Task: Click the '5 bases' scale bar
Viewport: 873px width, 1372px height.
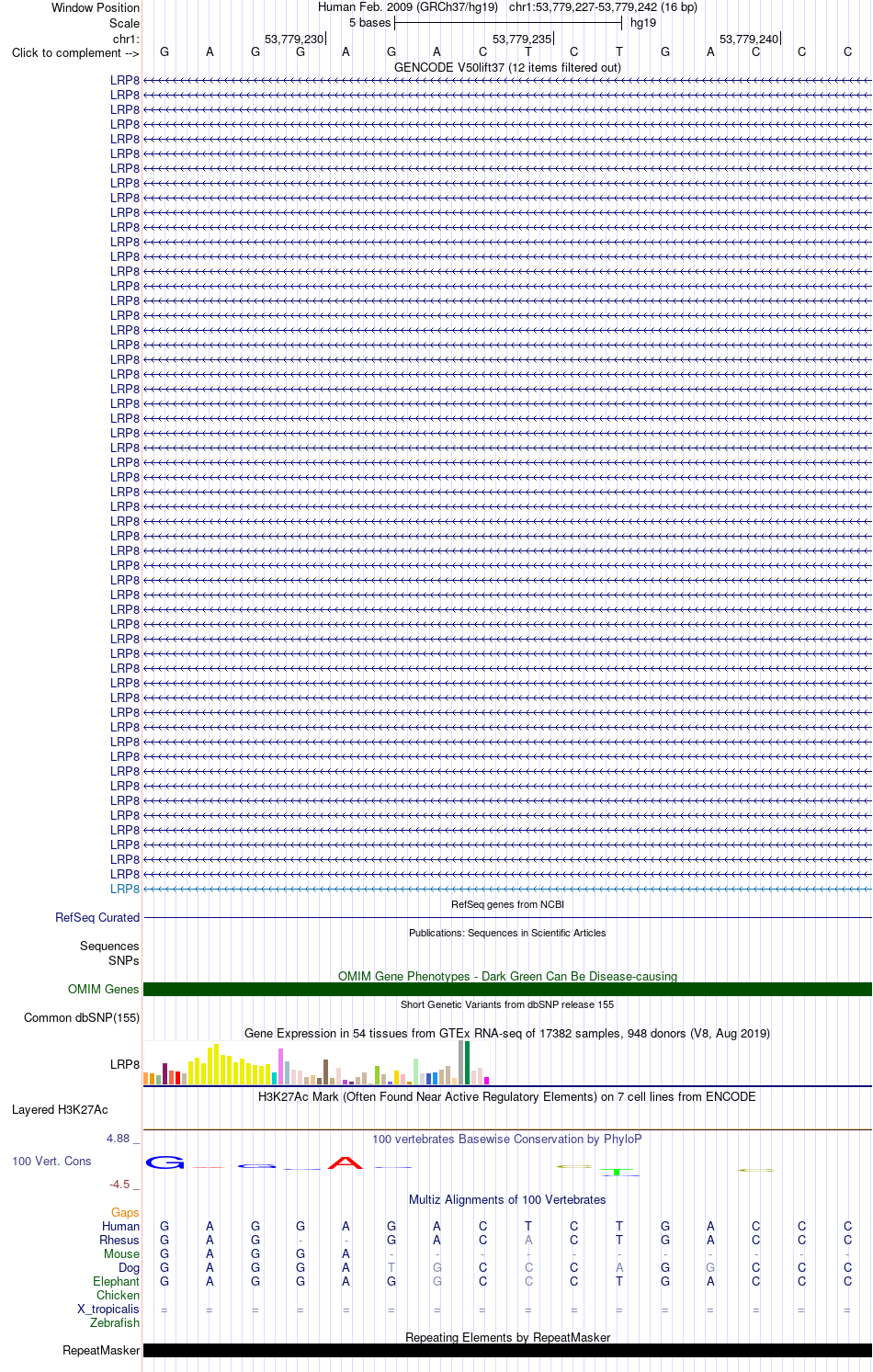Action: coord(508,23)
